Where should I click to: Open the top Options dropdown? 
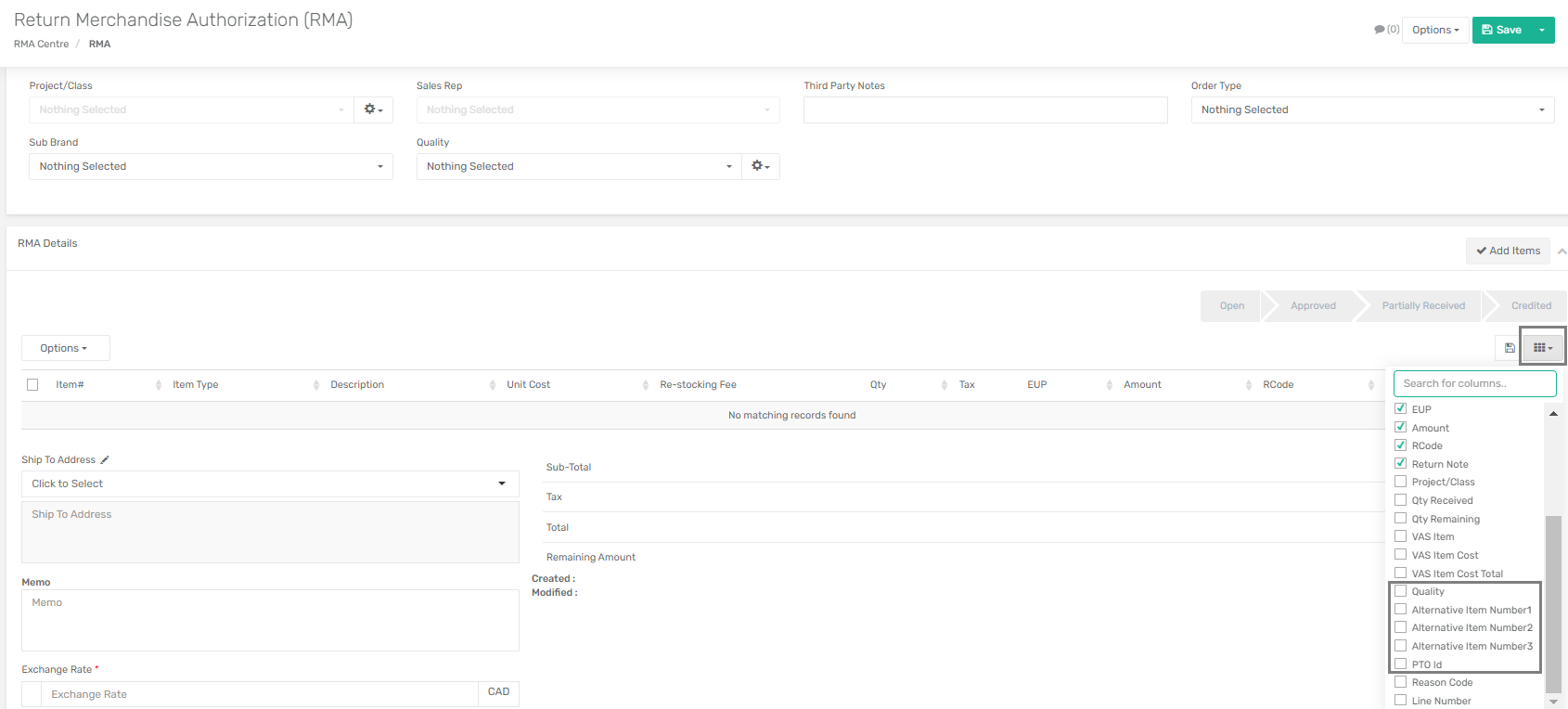click(x=1435, y=30)
